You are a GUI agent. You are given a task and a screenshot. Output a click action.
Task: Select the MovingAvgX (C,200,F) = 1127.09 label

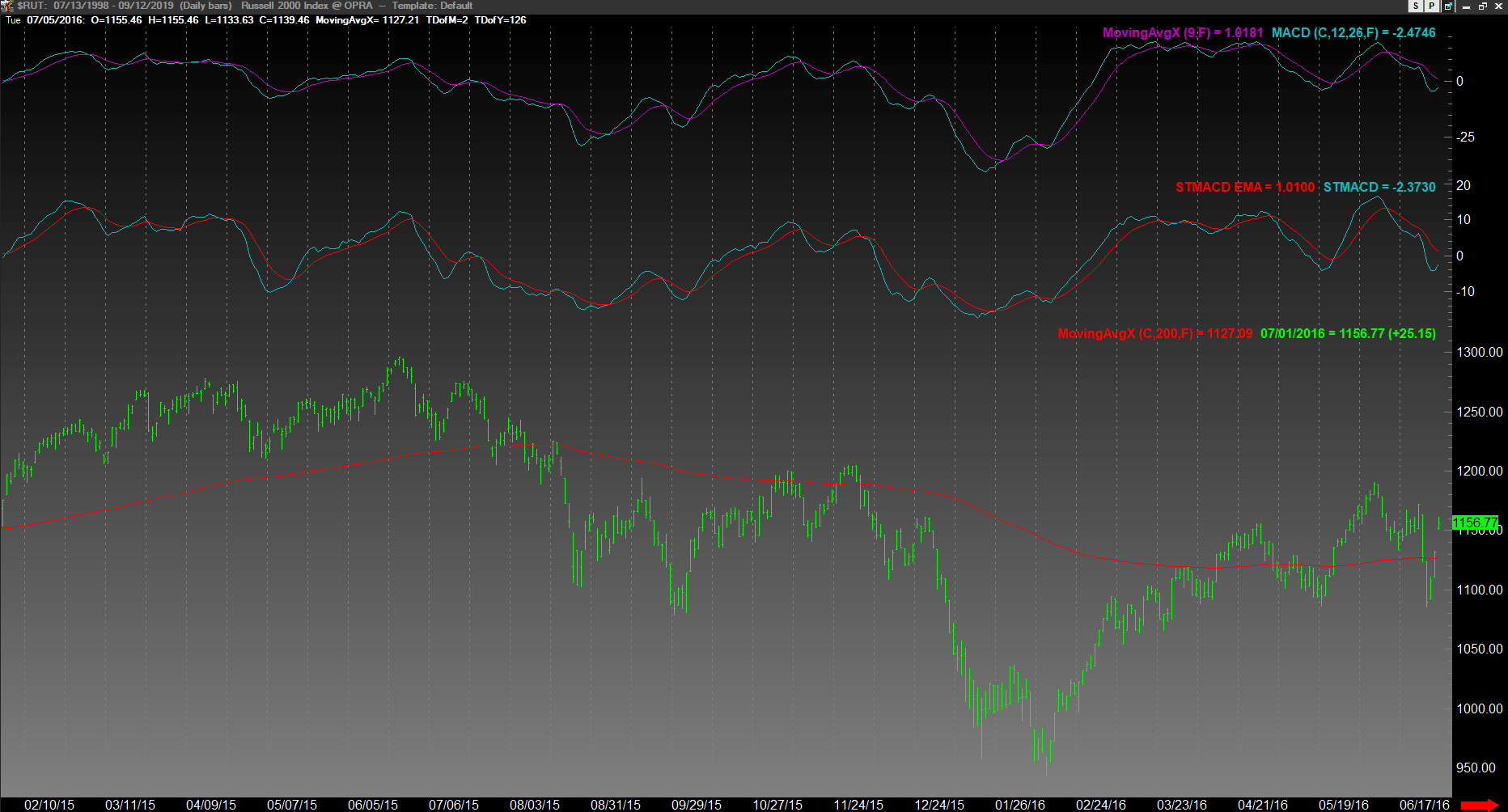coord(1154,333)
